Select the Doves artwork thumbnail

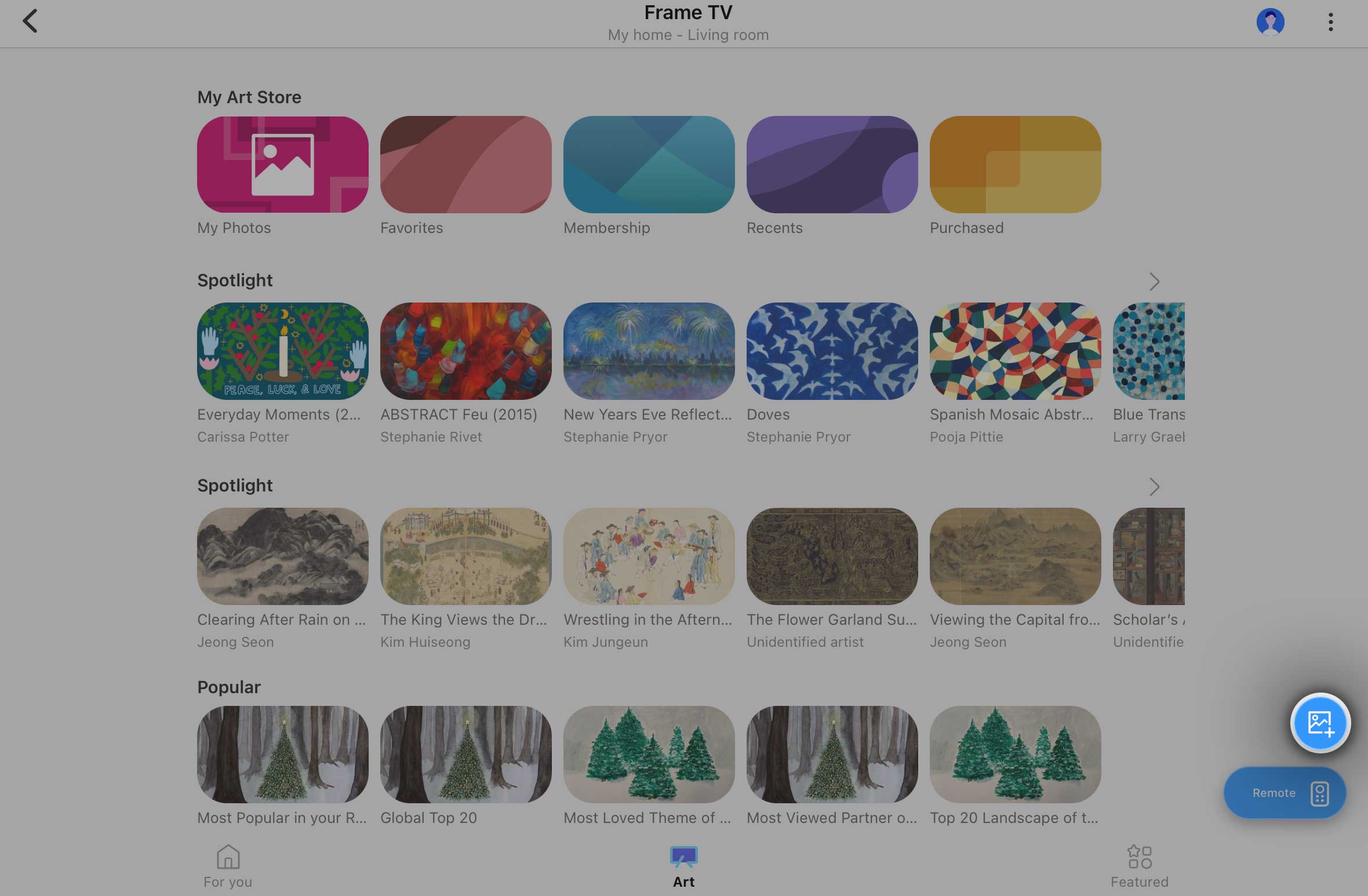click(x=832, y=351)
